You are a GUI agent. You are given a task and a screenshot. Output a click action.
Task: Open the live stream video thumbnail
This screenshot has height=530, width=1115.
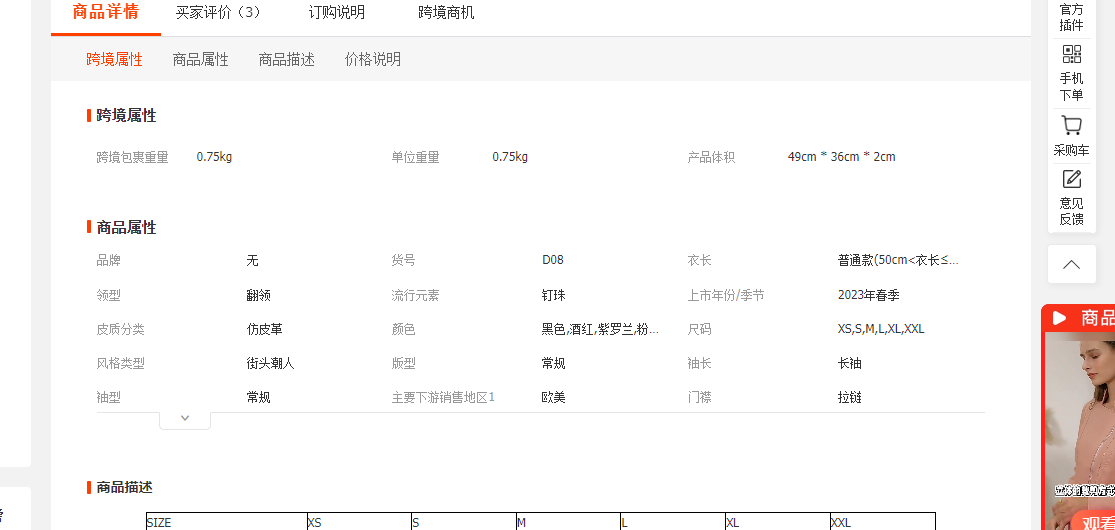[x=1080, y=430]
